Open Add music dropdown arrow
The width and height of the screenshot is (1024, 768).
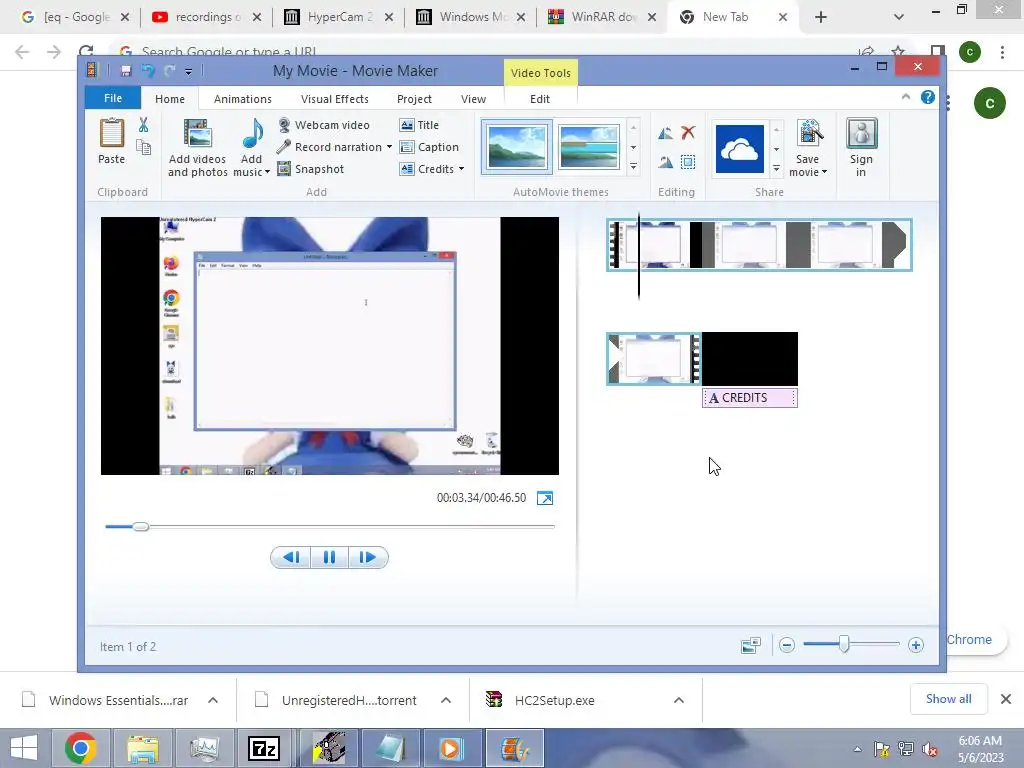pos(267,172)
